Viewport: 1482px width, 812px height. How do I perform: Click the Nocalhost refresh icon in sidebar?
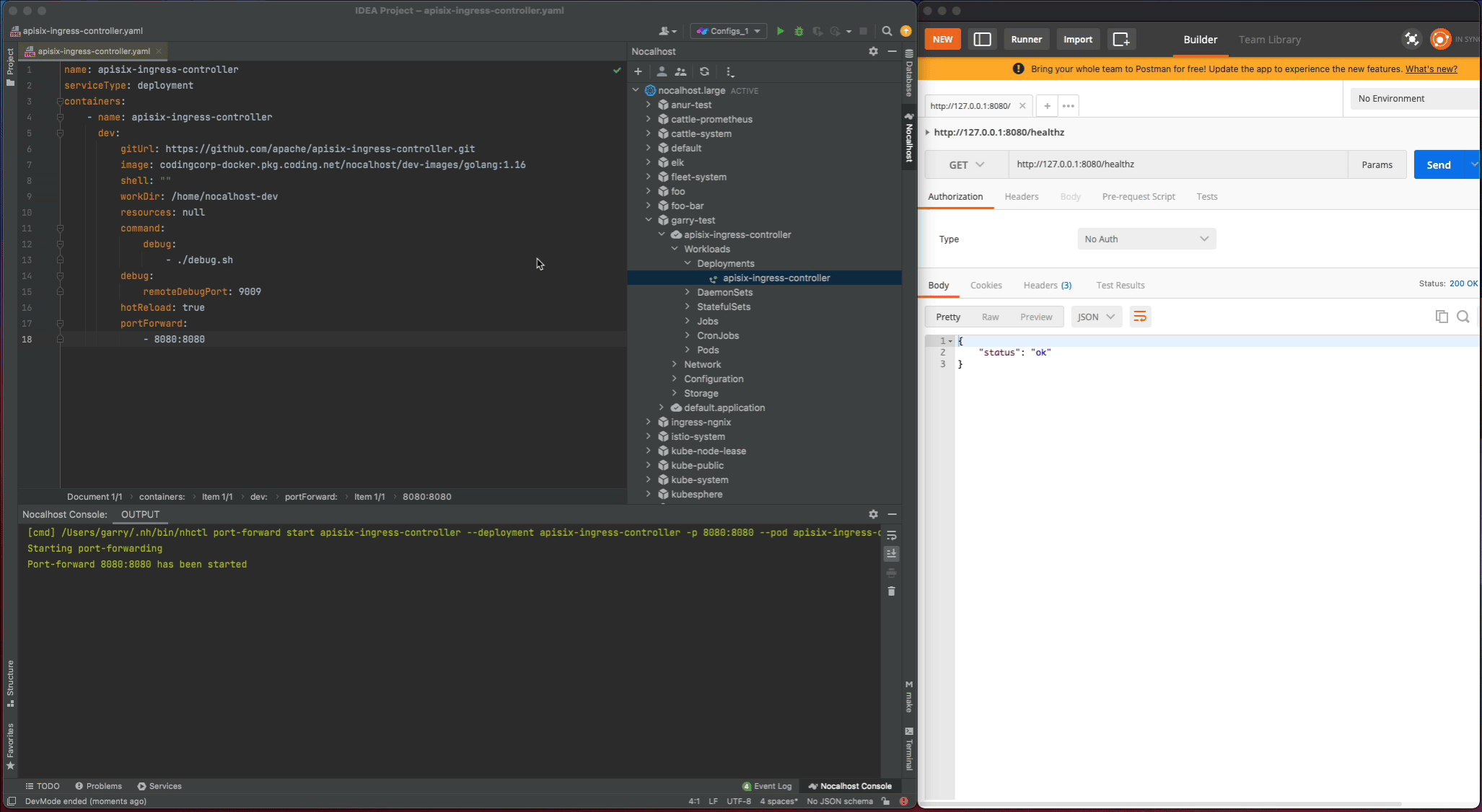click(x=704, y=71)
